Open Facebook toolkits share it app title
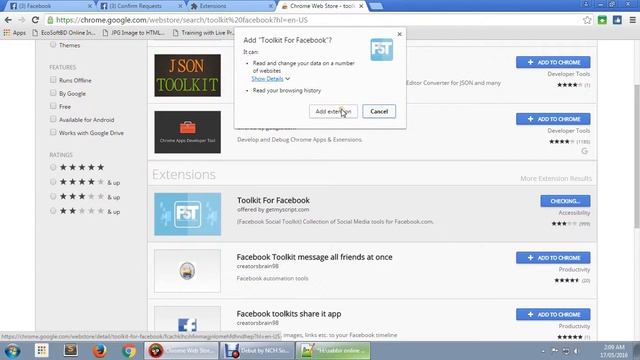The height and width of the screenshot is (360, 640). click(x=289, y=313)
